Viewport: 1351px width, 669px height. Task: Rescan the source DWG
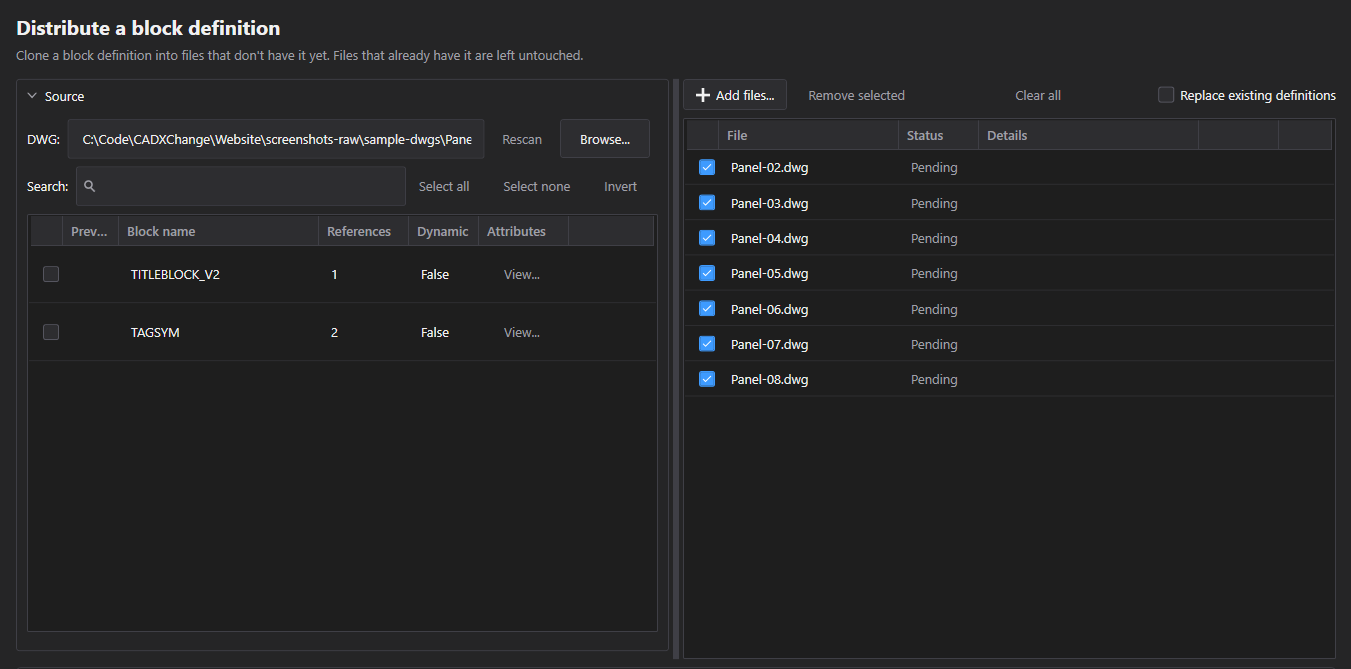(522, 139)
